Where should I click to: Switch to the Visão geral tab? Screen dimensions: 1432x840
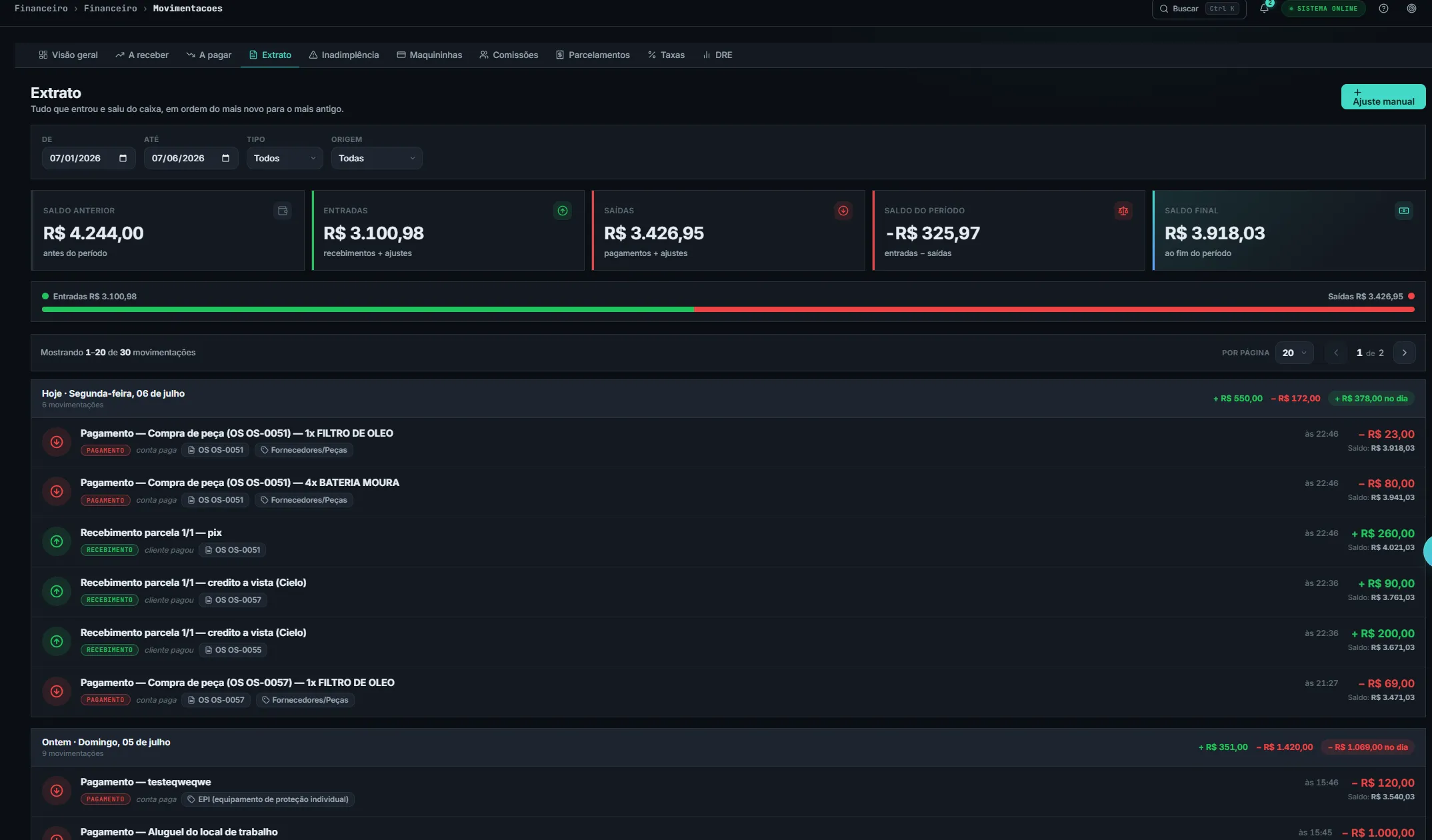point(68,55)
